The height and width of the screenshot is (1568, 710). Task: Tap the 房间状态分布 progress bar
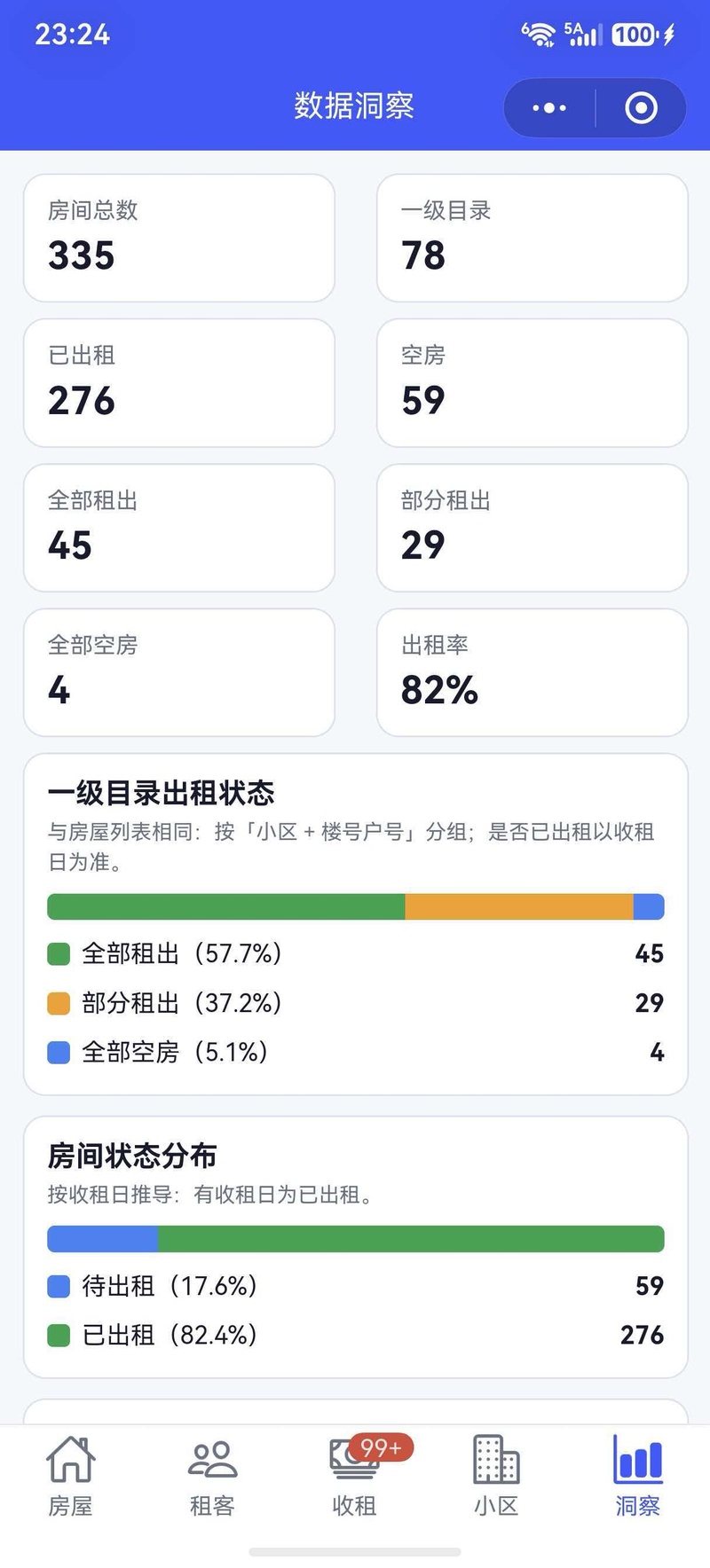tap(356, 1239)
